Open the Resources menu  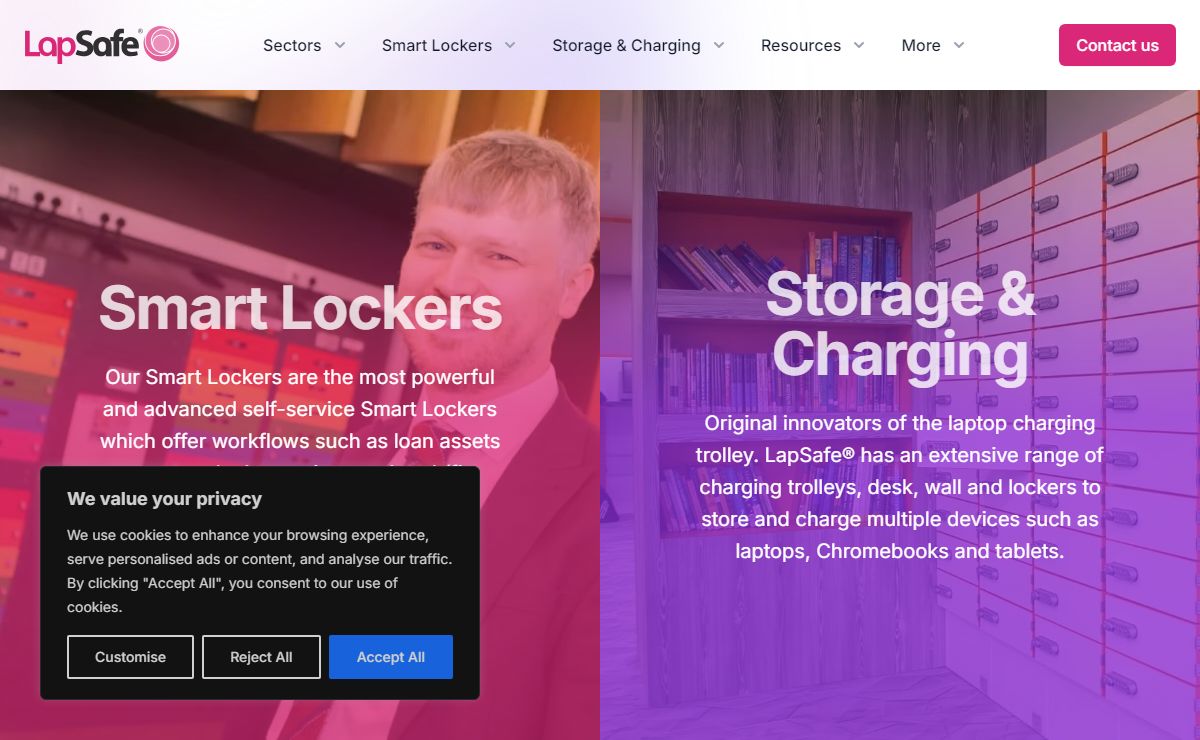(x=801, y=45)
